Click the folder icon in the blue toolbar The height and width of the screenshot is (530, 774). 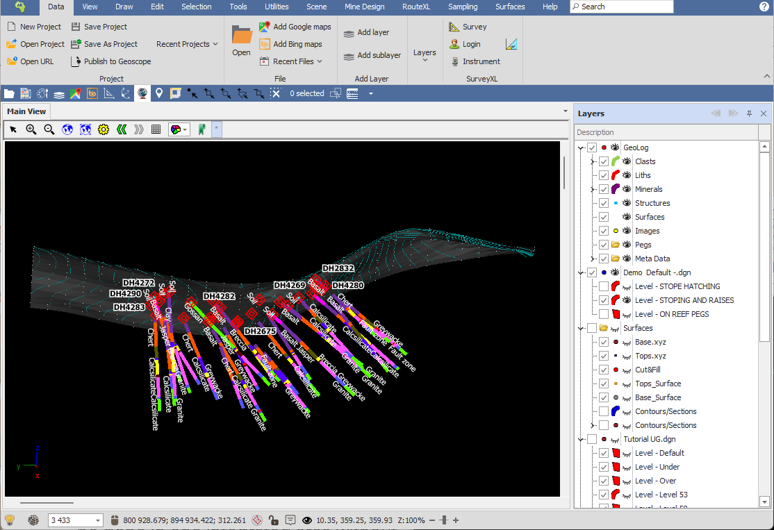pyautogui.click(x=9, y=93)
